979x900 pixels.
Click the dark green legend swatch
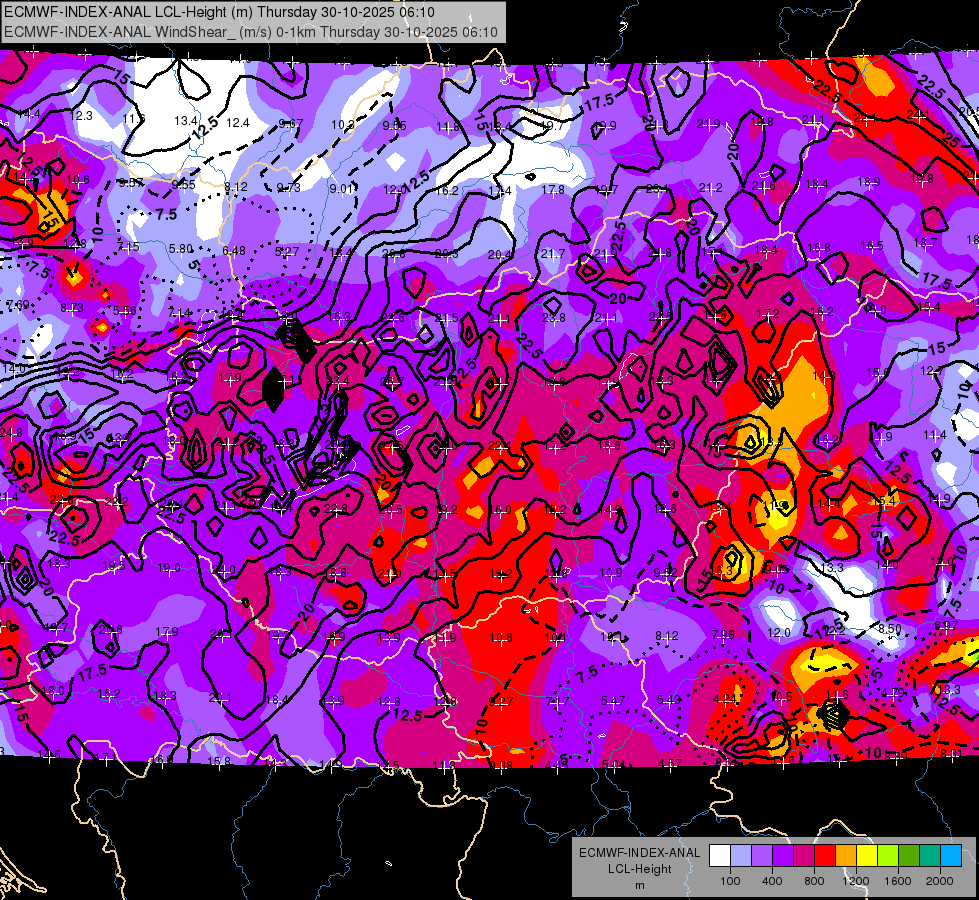pyautogui.click(x=909, y=856)
